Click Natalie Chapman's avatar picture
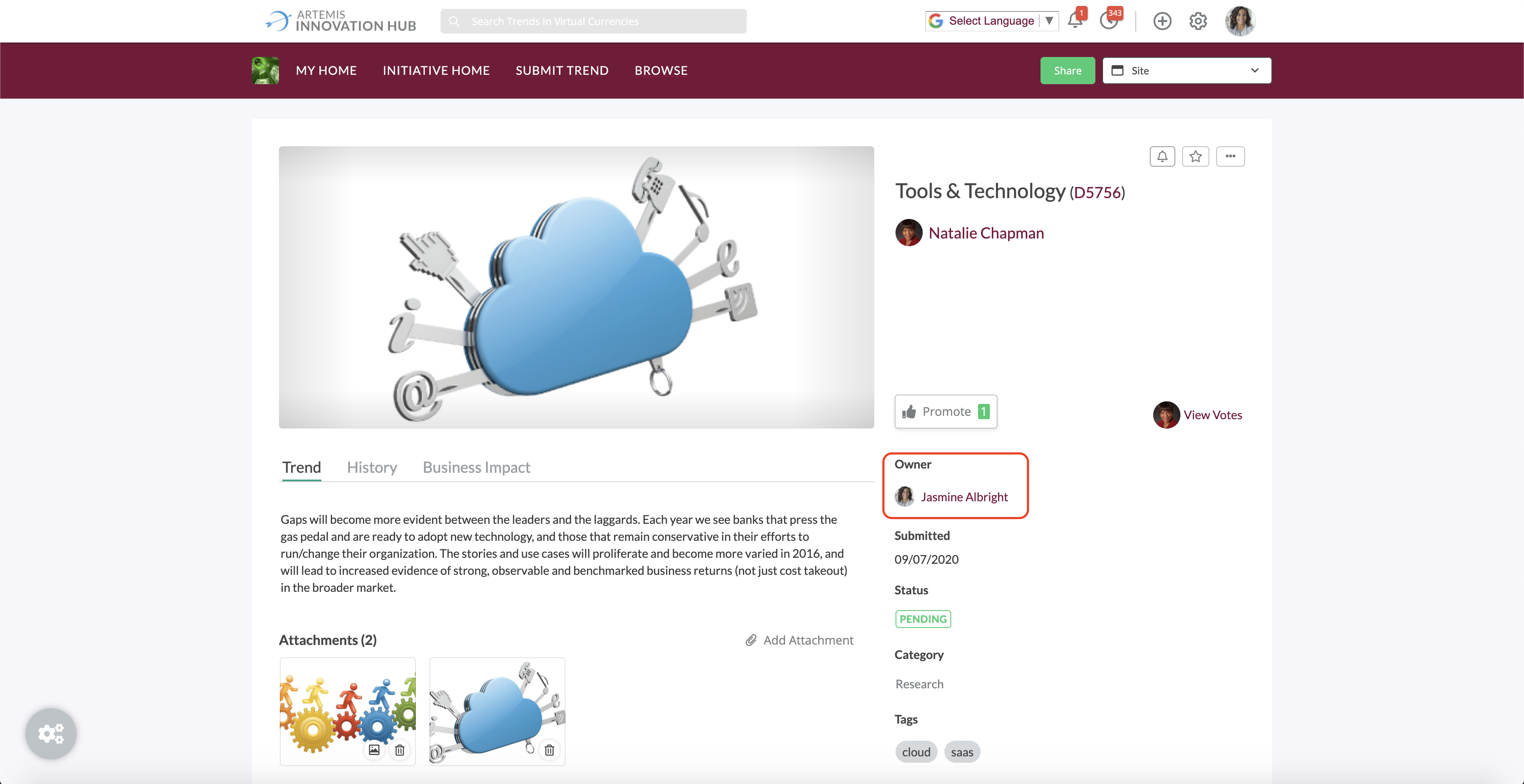This screenshot has height=784, width=1524. 909,233
